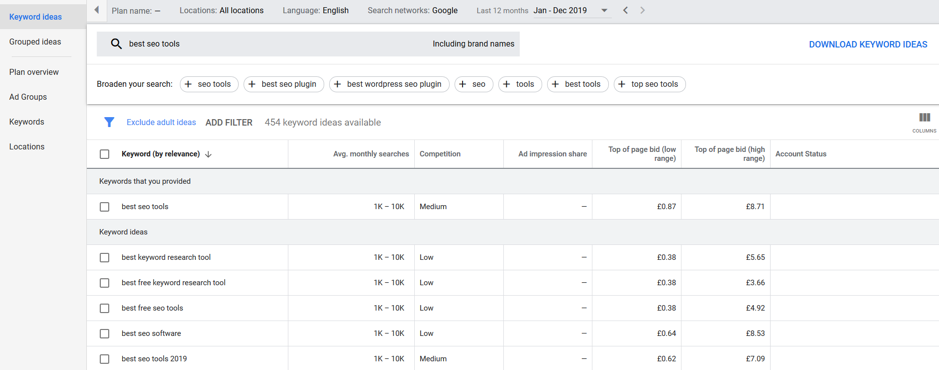Add 'top seo tools' to the search
Image resolution: width=939 pixels, height=370 pixels.
[650, 84]
